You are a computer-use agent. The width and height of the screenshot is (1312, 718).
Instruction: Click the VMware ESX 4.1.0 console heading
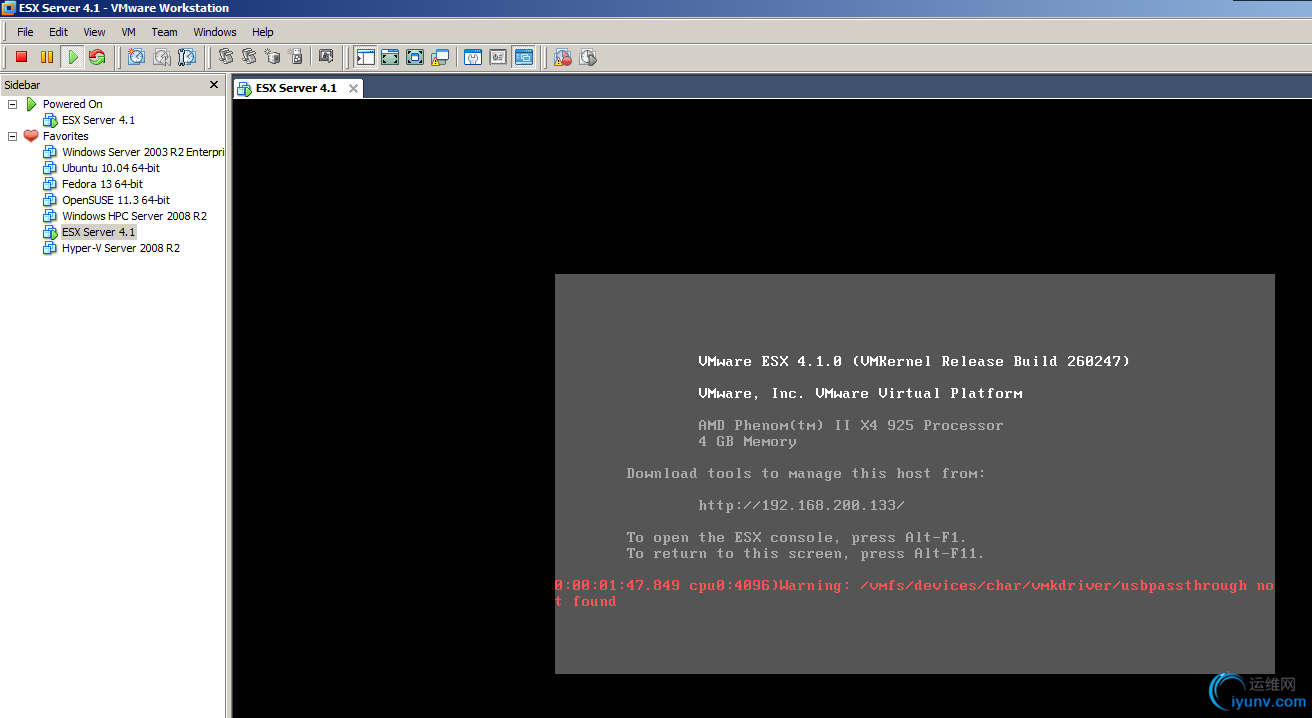[x=914, y=361]
